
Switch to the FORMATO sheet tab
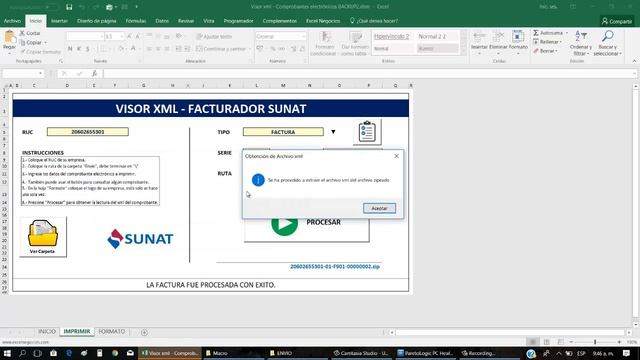[111, 331]
